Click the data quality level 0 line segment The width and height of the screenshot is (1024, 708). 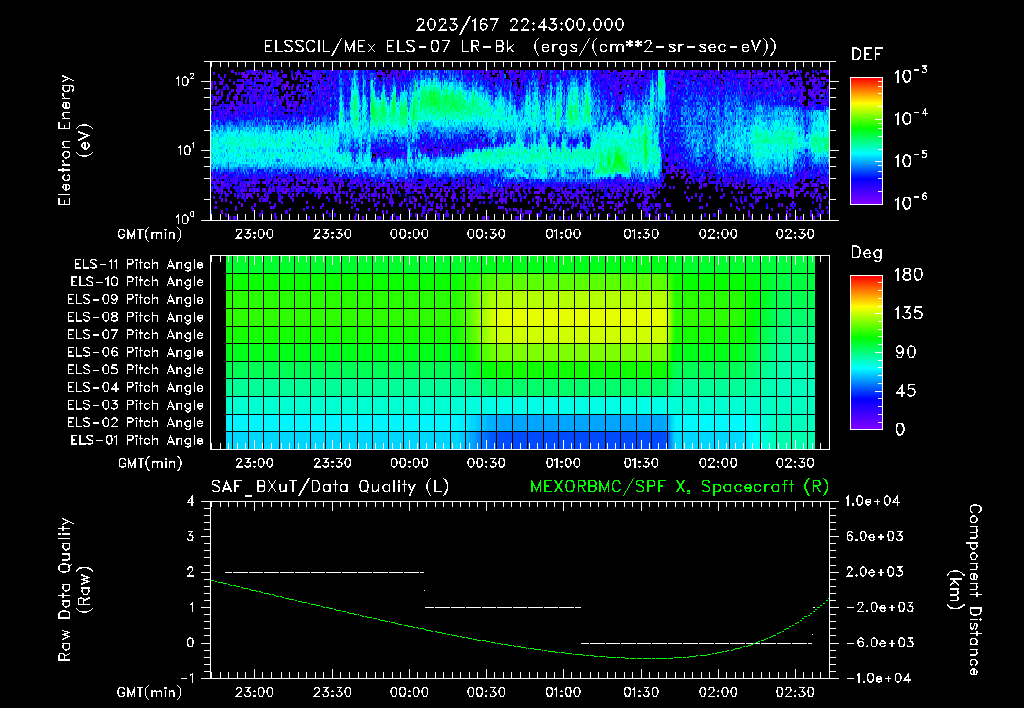(696, 643)
